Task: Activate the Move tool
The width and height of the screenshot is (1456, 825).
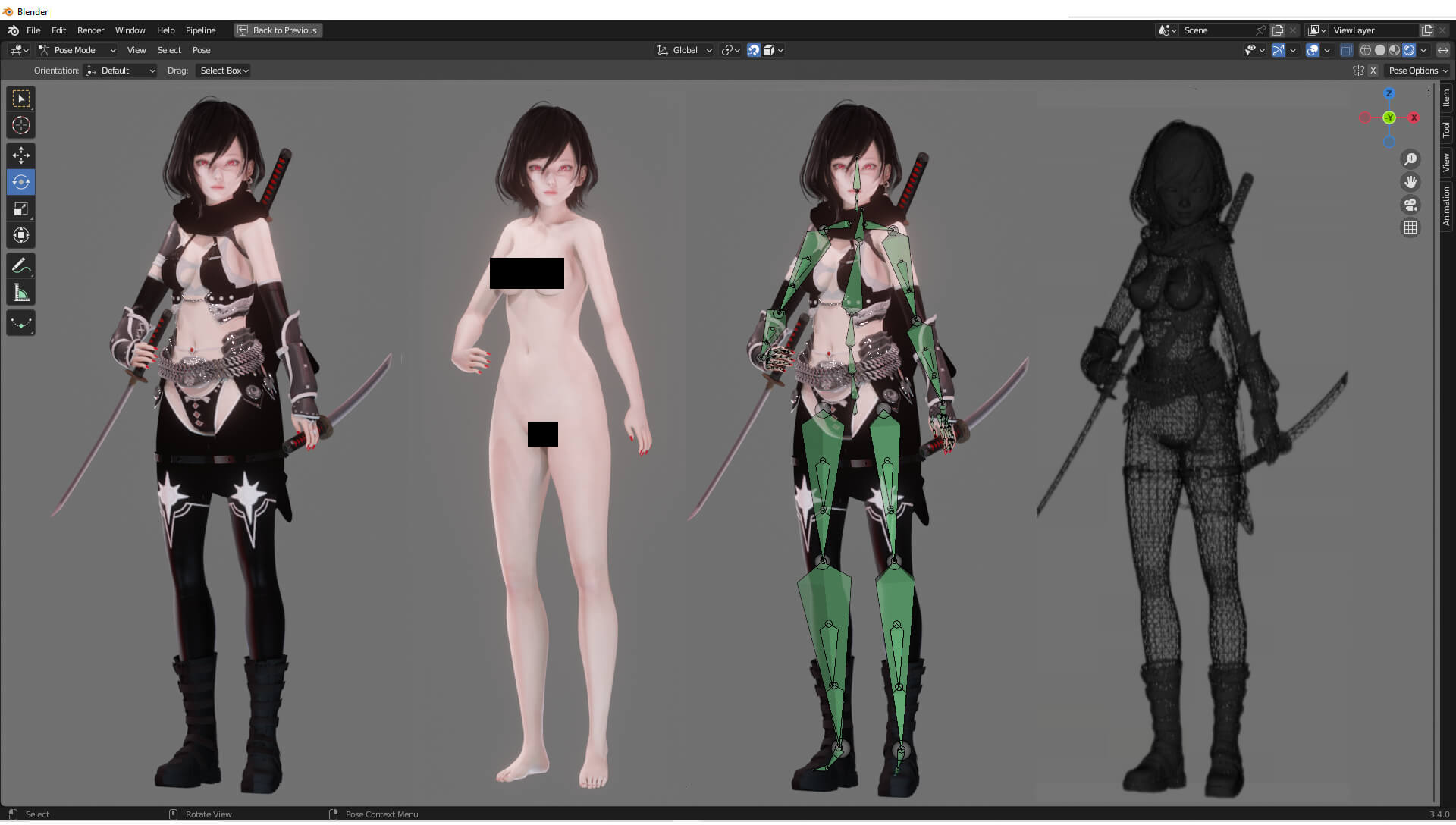Action: (20, 155)
